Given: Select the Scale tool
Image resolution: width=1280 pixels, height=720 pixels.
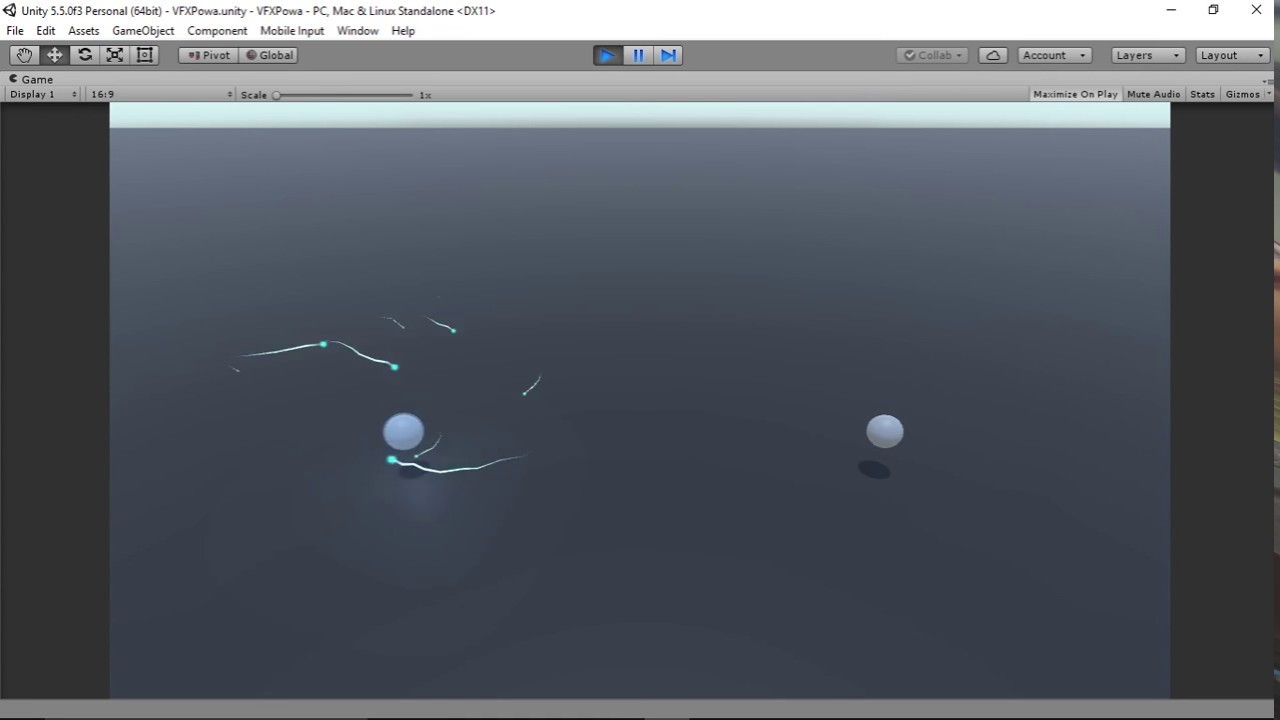Looking at the screenshot, I should [114, 55].
